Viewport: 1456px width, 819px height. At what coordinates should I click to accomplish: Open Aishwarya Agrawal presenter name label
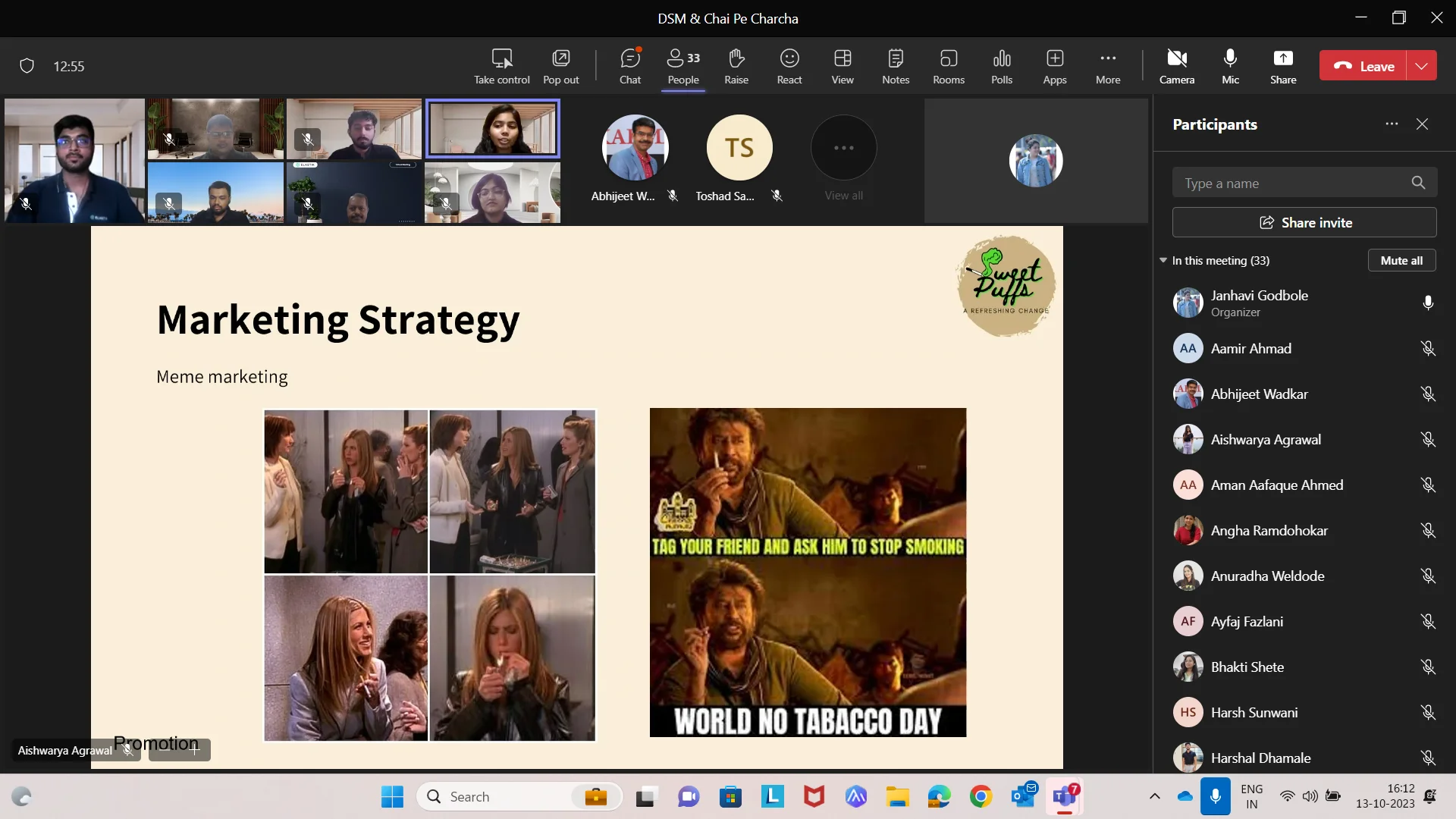coord(64,750)
